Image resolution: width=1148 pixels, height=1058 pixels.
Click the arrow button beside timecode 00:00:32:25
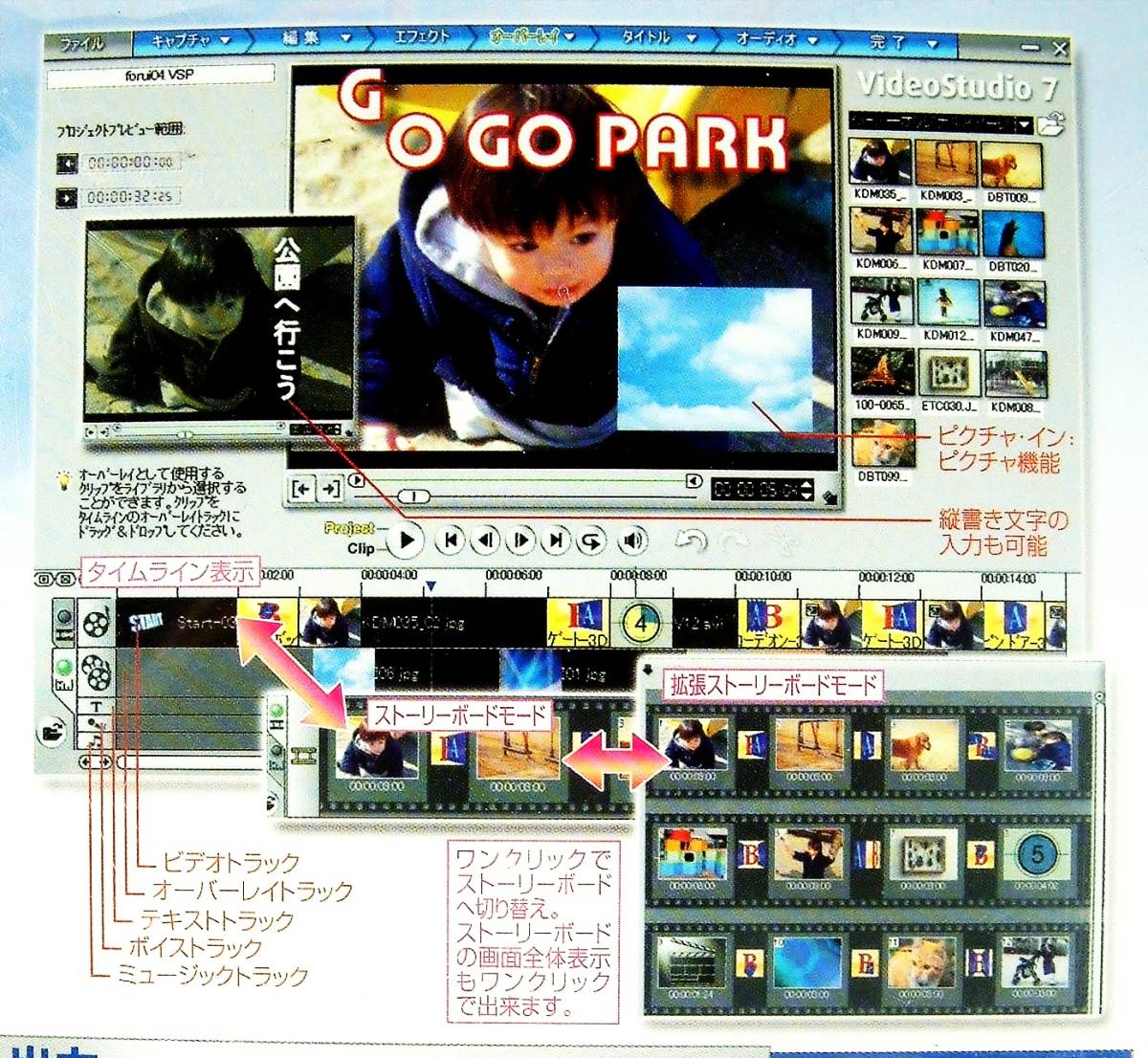point(66,197)
